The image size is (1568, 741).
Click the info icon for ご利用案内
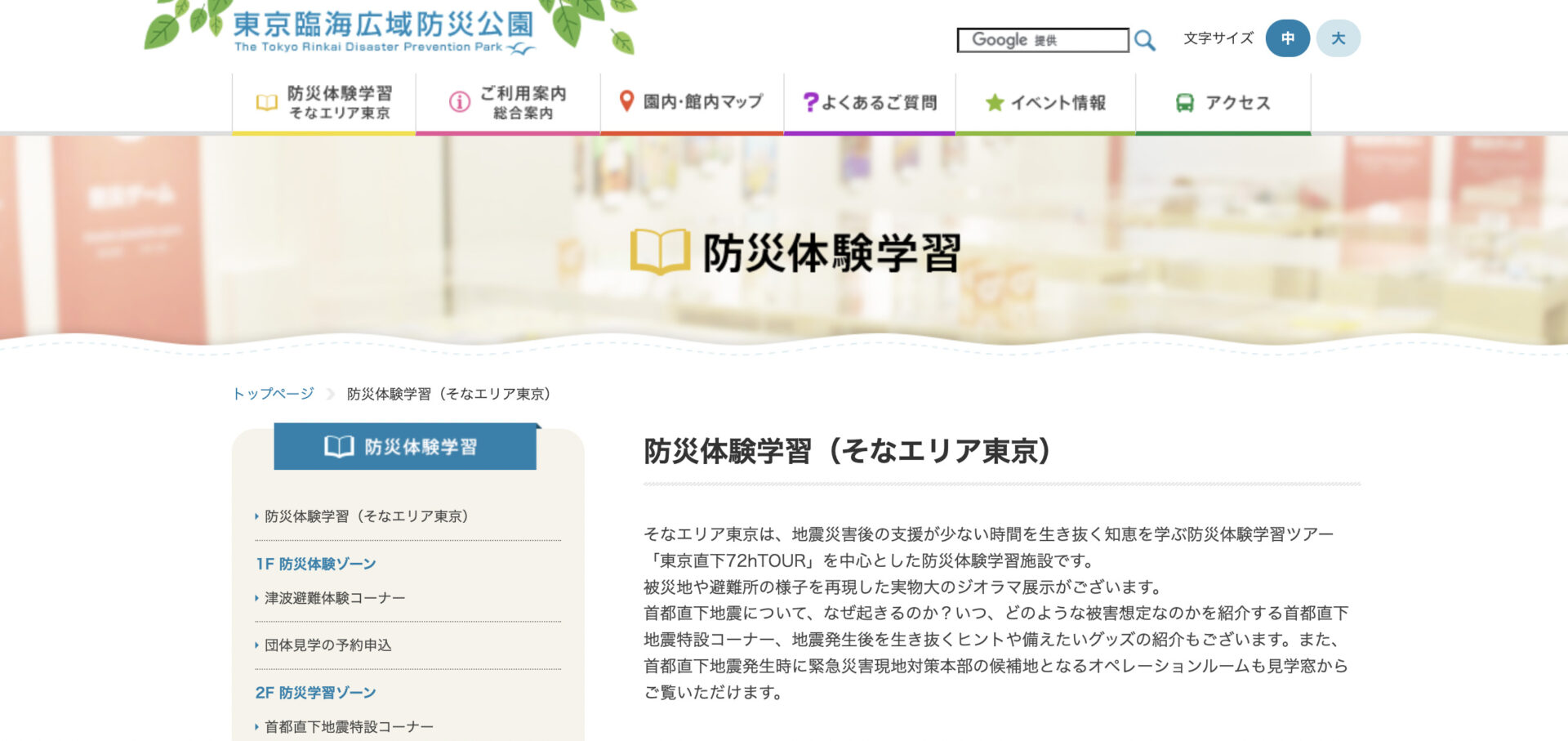[x=460, y=102]
